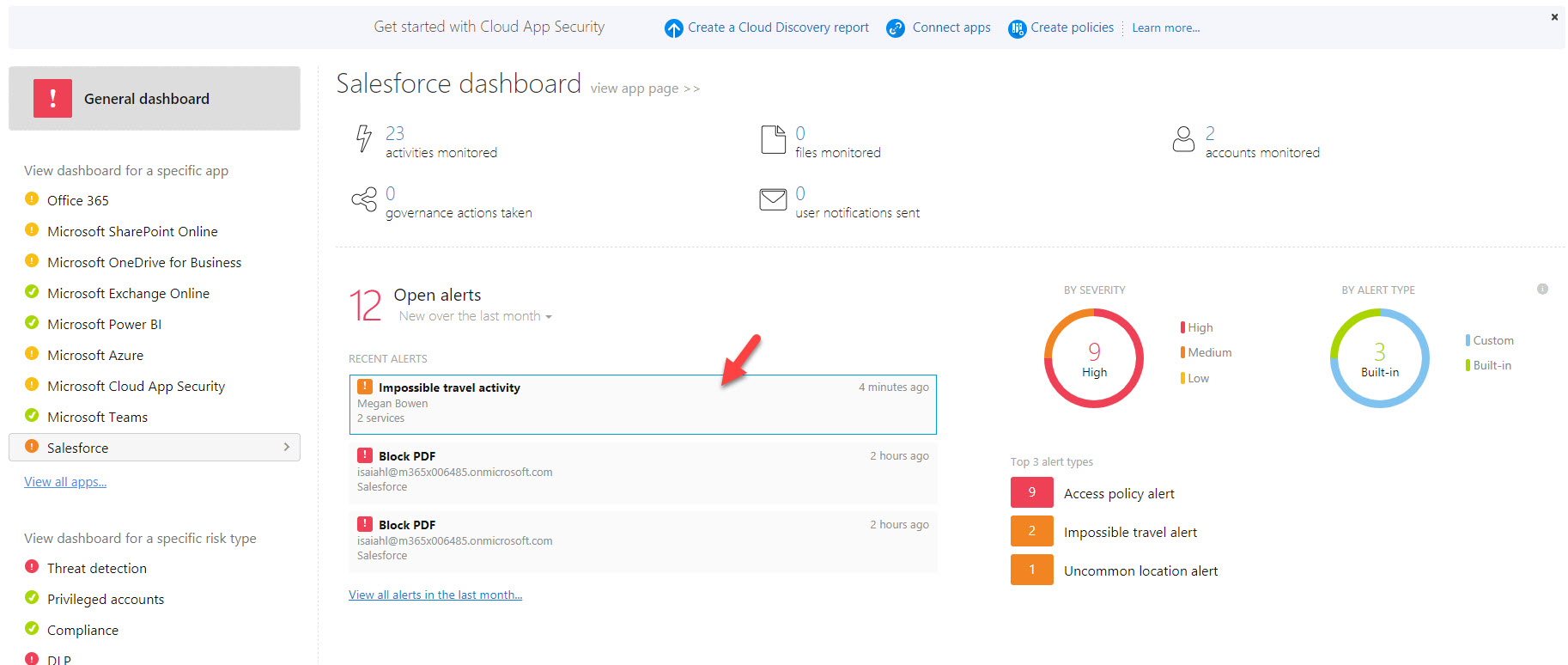
Task: Select Compliance risk type
Action: pos(82,630)
